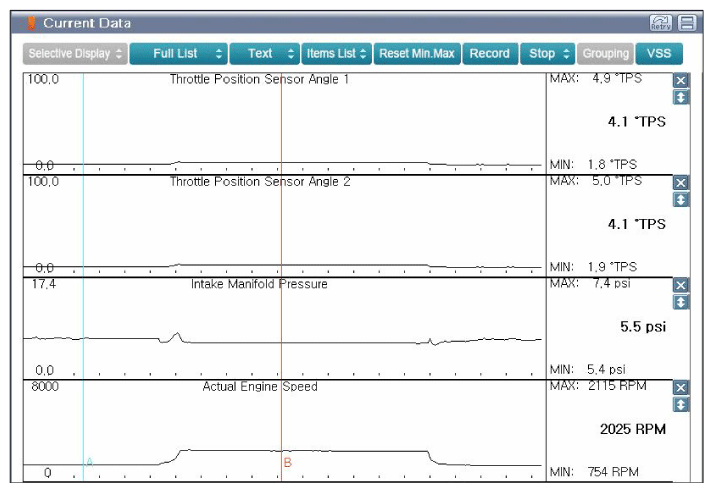
Task: Click MAX 4.9 TPS reading
Action: point(596,78)
